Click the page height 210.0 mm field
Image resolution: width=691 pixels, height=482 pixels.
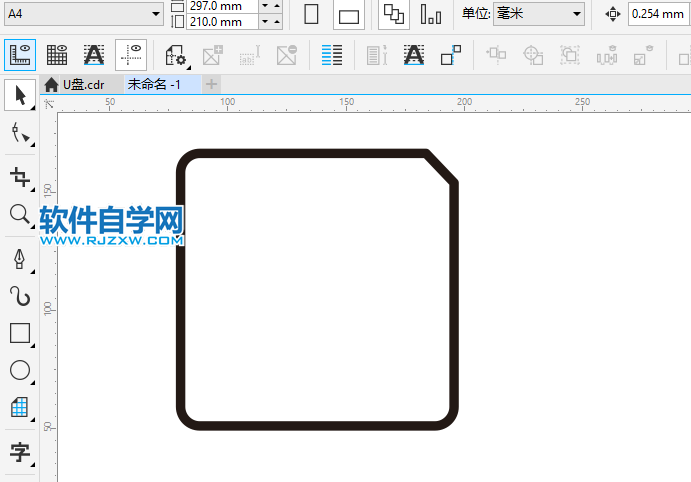pos(222,22)
